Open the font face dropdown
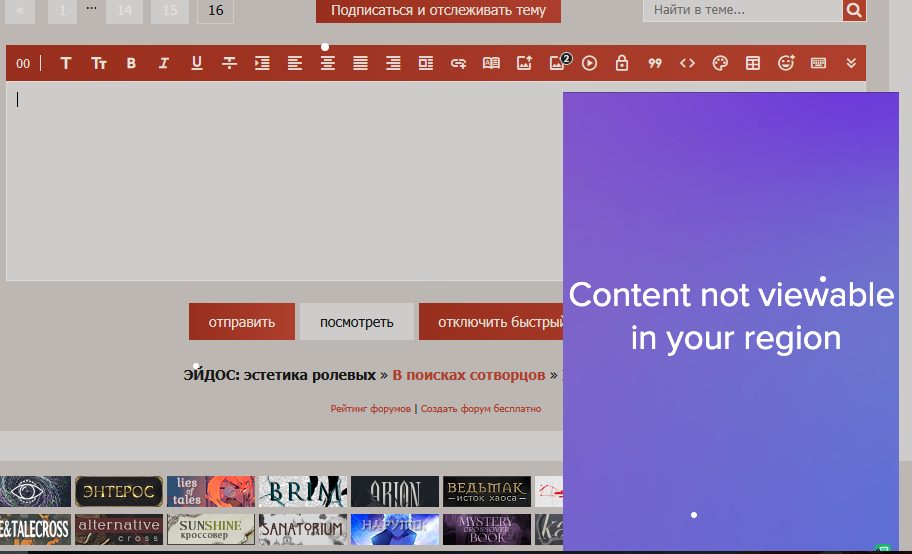 (x=66, y=63)
